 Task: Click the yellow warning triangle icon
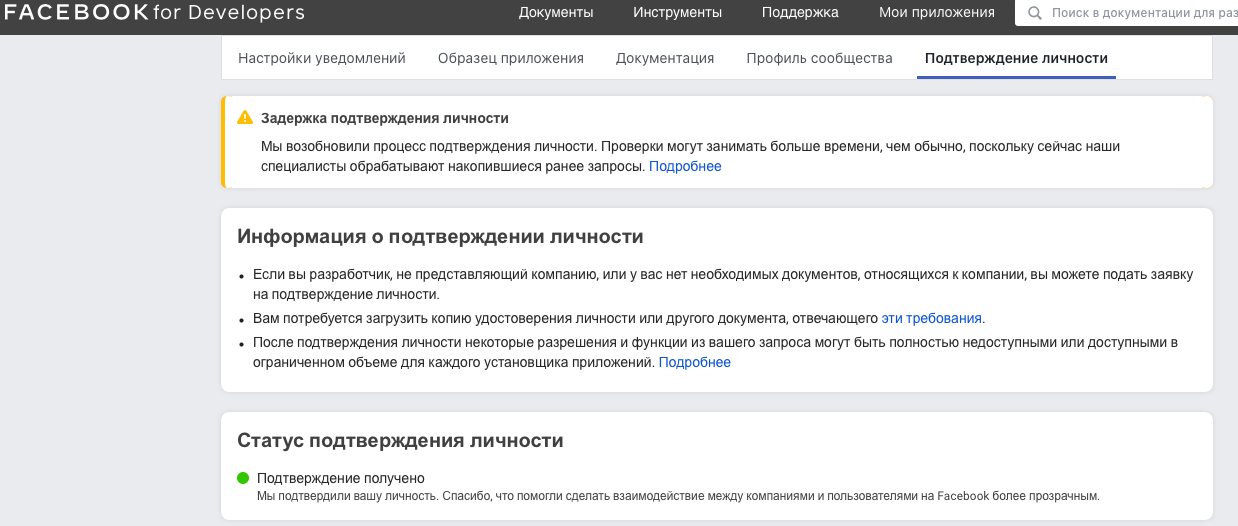[x=245, y=117]
